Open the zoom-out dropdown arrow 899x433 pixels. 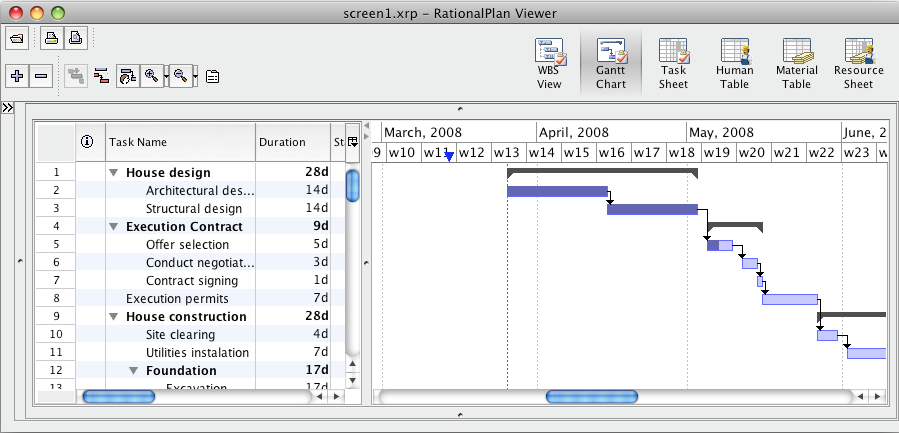[x=196, y=76]
